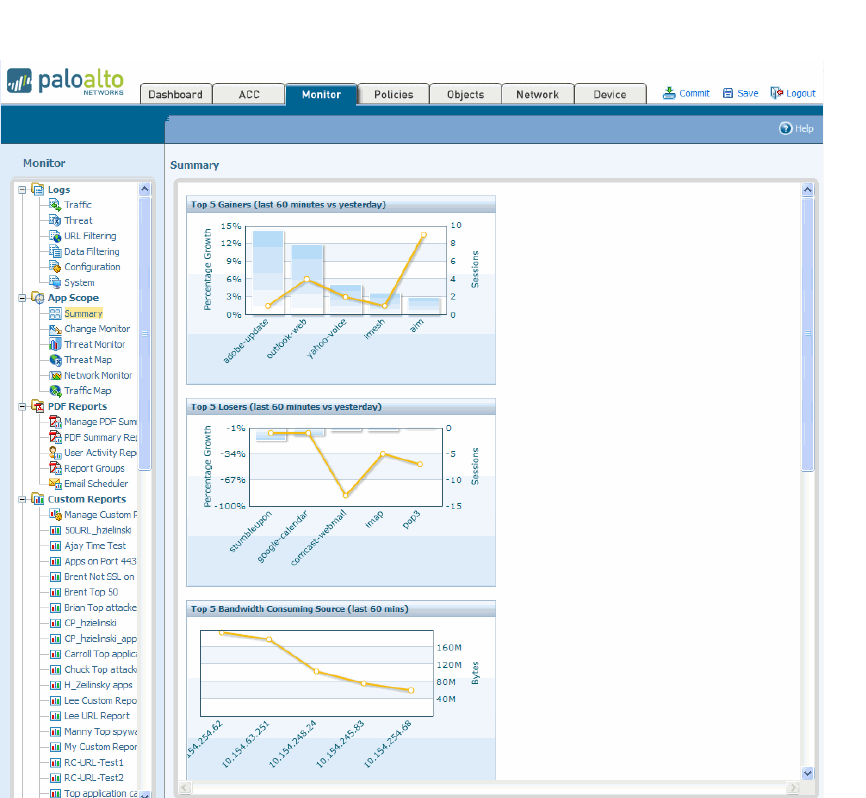Click the Data Filtering icon

55,251
